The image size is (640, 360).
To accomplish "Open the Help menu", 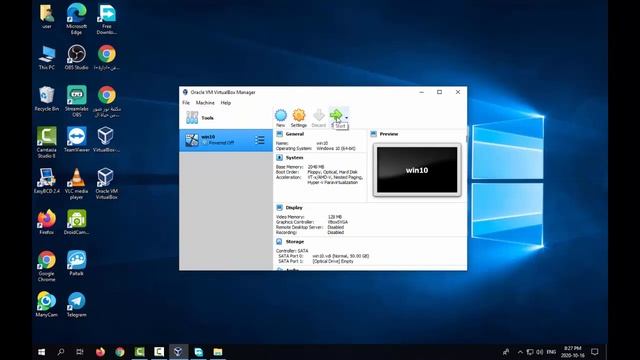I will tap(226, 103).
